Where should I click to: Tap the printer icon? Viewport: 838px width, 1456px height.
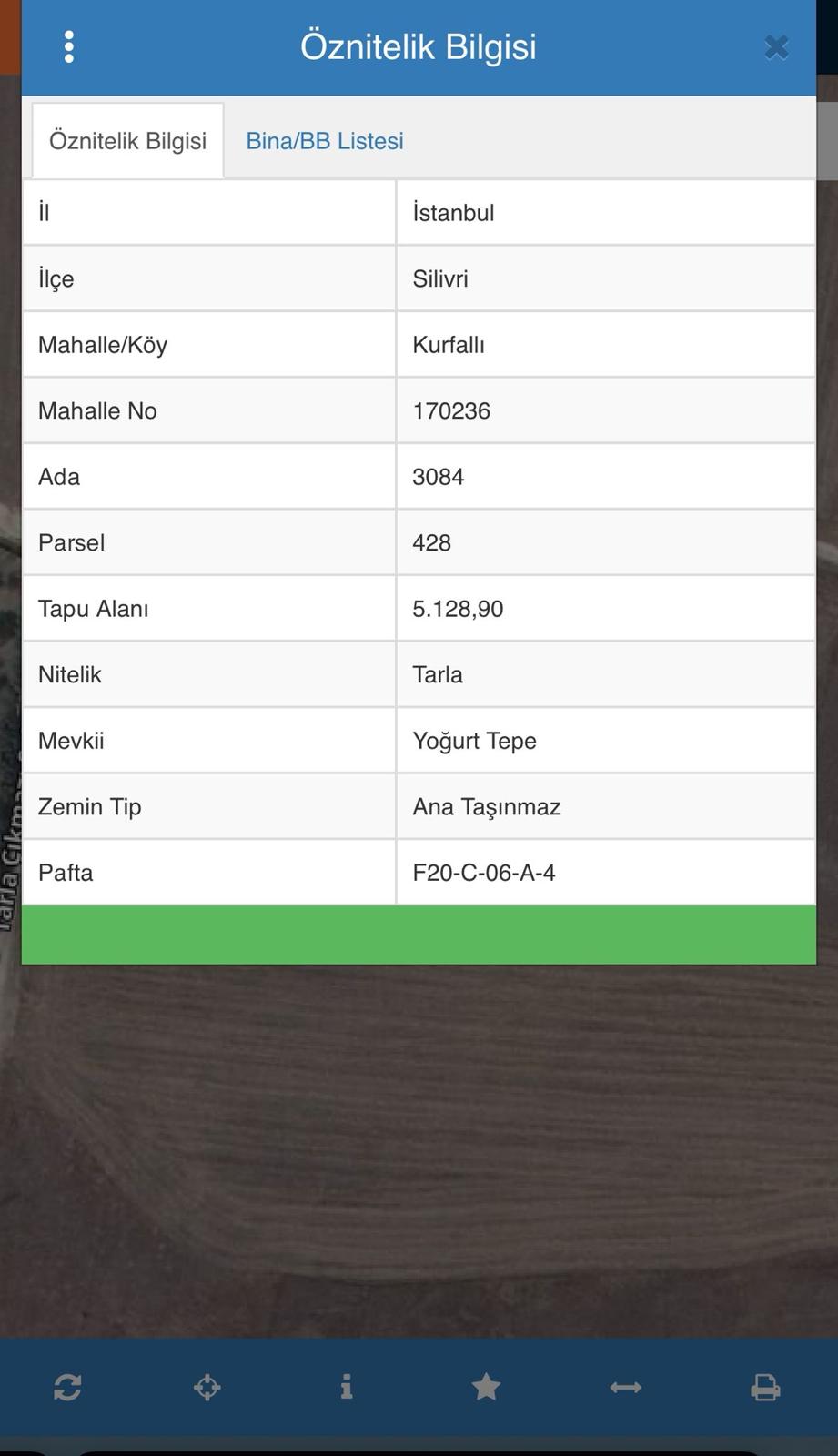click(765, 1388)
